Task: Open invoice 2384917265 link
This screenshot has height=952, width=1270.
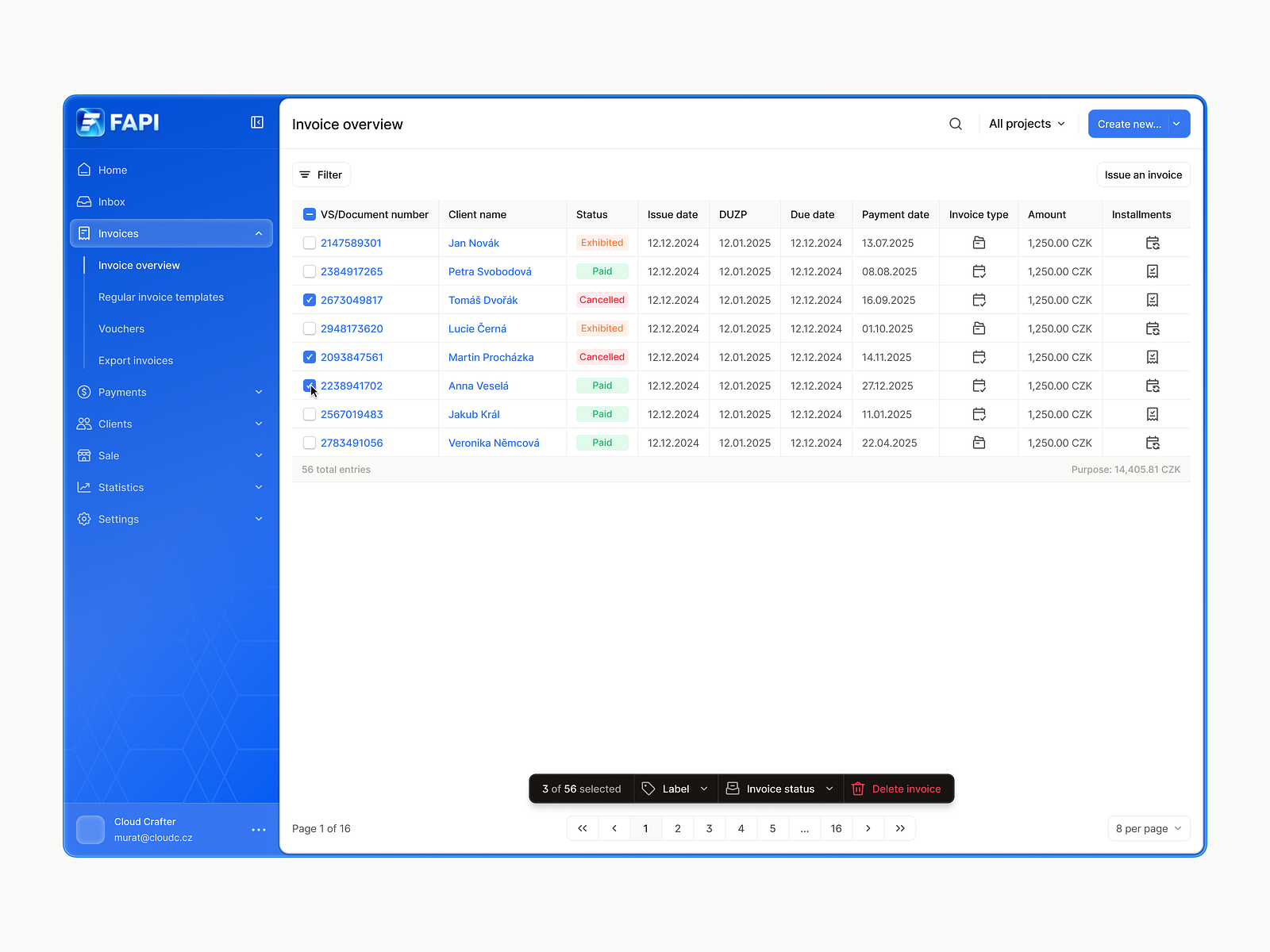Action: (x=351, y=271)
